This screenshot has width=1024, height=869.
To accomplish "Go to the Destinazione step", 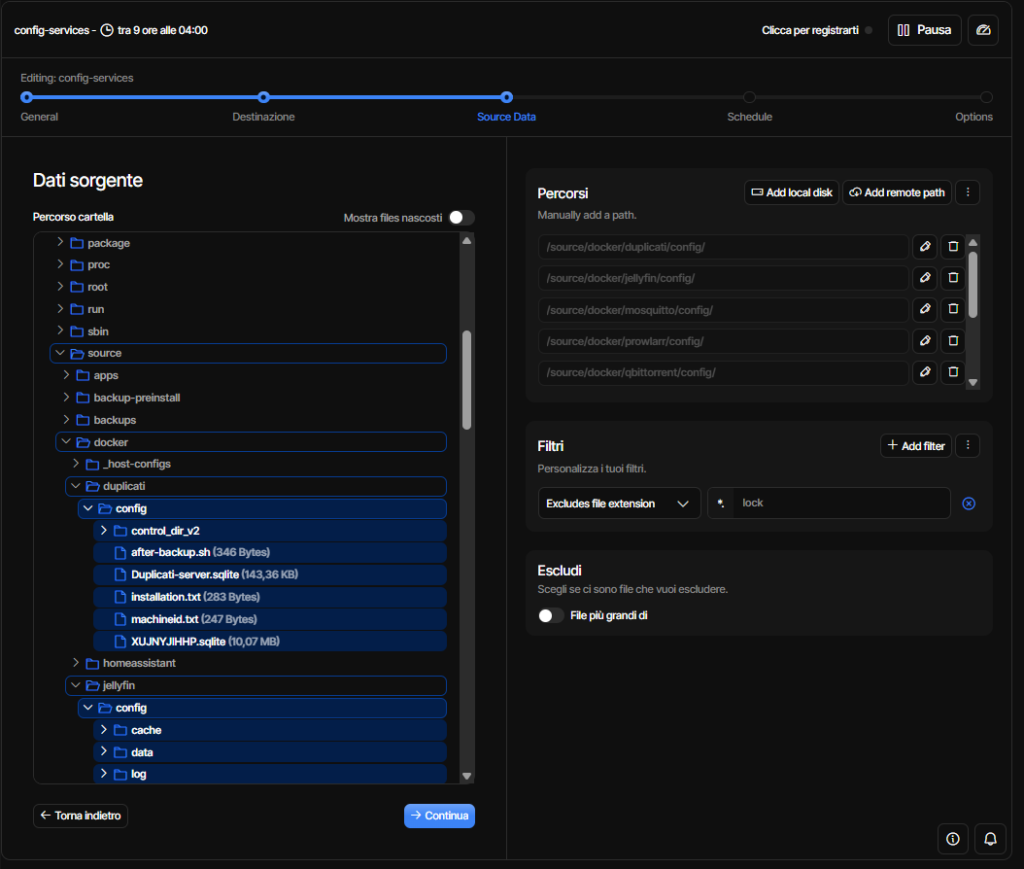I will pyautogui.click(x=264, y=97).
